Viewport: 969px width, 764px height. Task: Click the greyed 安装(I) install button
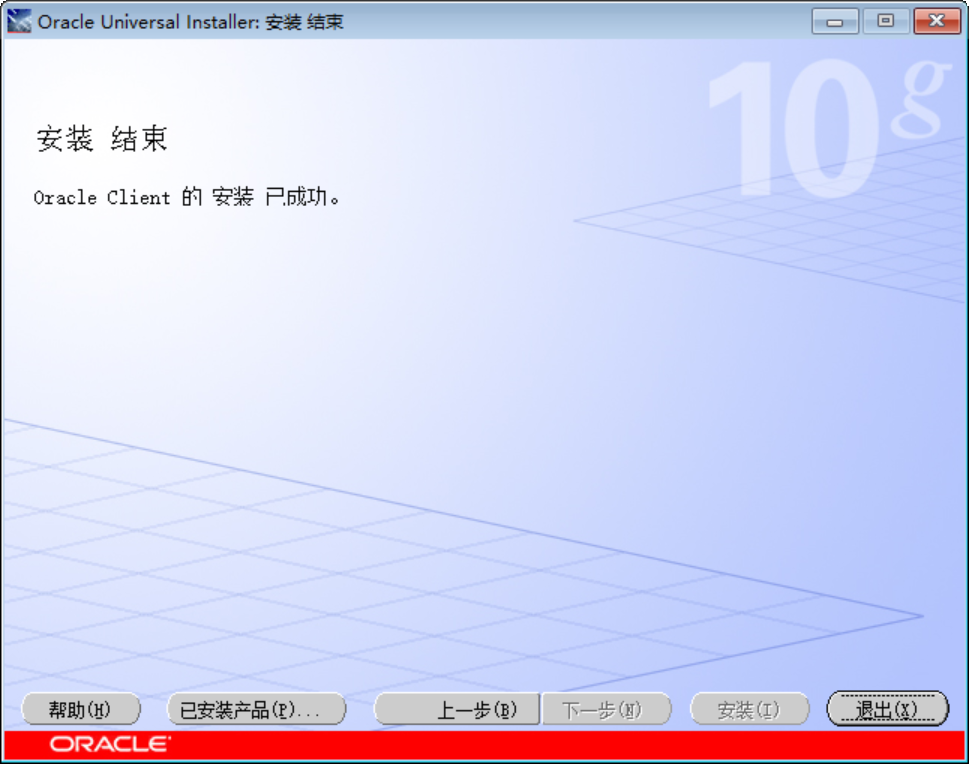pyautogui.click(x=749, y=709)
